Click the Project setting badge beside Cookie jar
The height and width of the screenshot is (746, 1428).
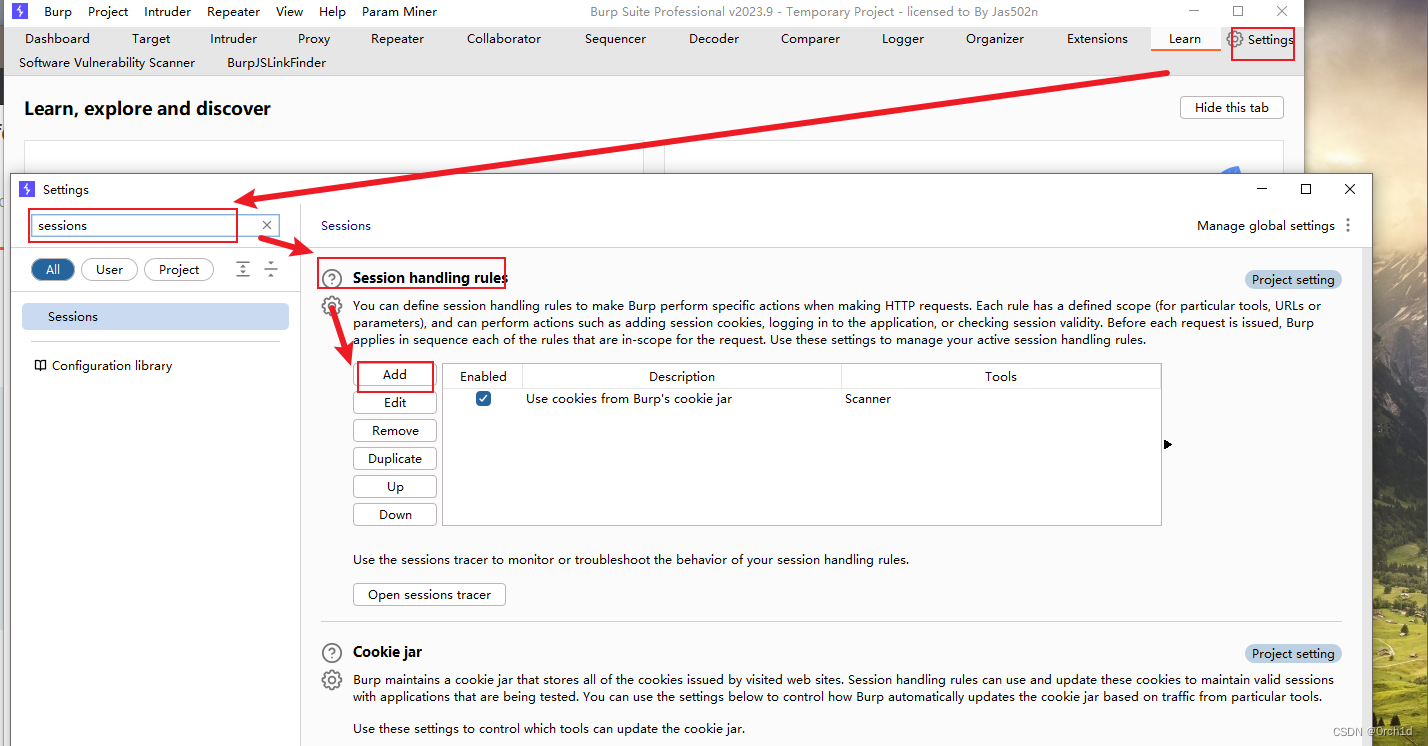pos(1293,654)
